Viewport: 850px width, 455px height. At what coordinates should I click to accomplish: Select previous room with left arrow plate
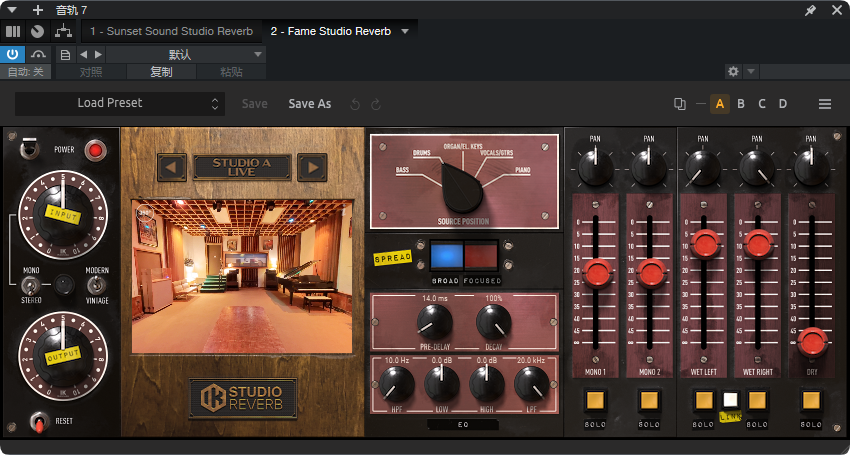[x=172, y=167]
